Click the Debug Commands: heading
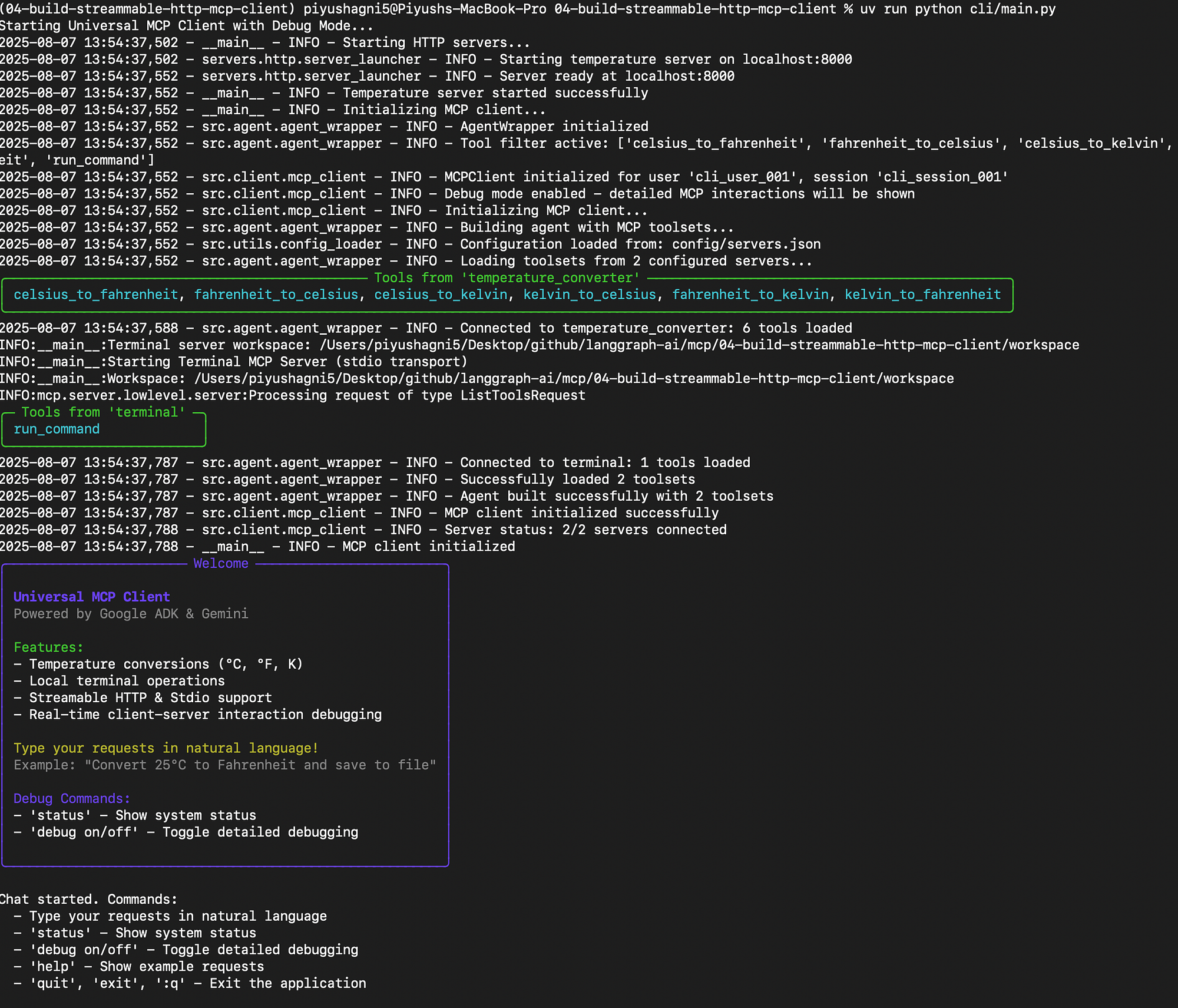 71,798
